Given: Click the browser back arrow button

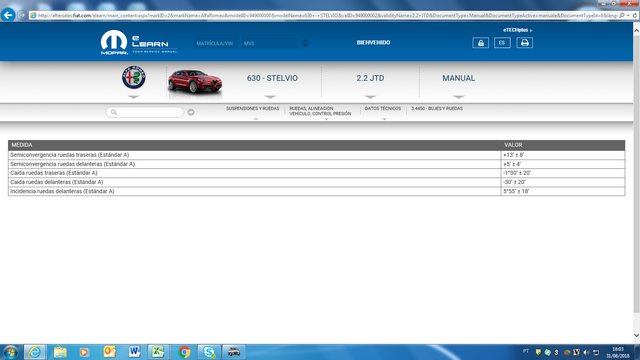Looking at the screenshot, I should 8,15.
